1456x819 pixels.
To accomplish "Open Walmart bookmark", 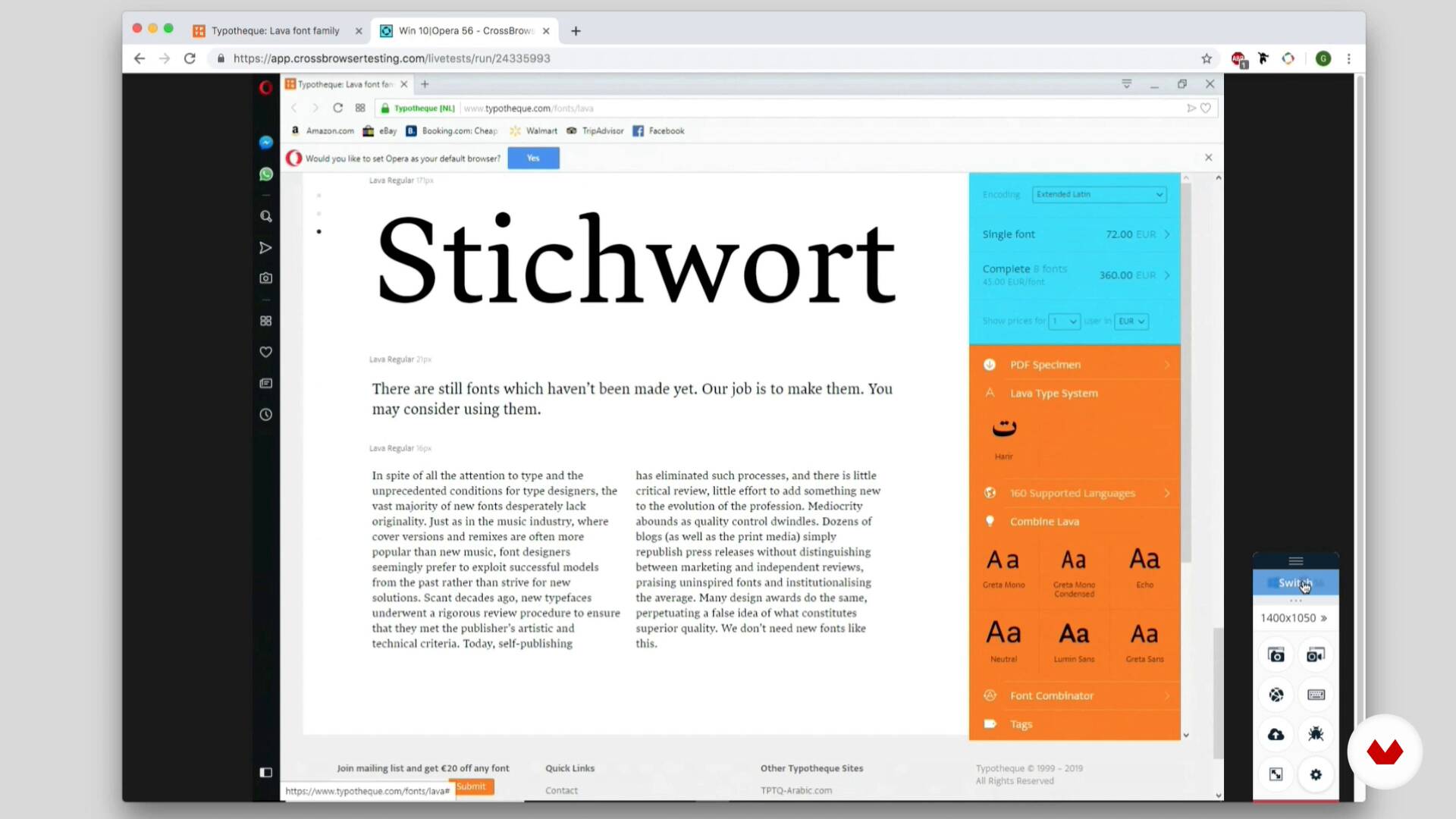I will click(534, 130).
